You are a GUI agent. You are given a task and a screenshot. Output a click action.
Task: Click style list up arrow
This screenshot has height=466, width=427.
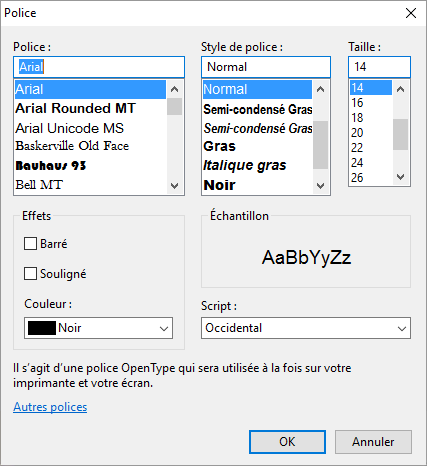coord(320,89)
